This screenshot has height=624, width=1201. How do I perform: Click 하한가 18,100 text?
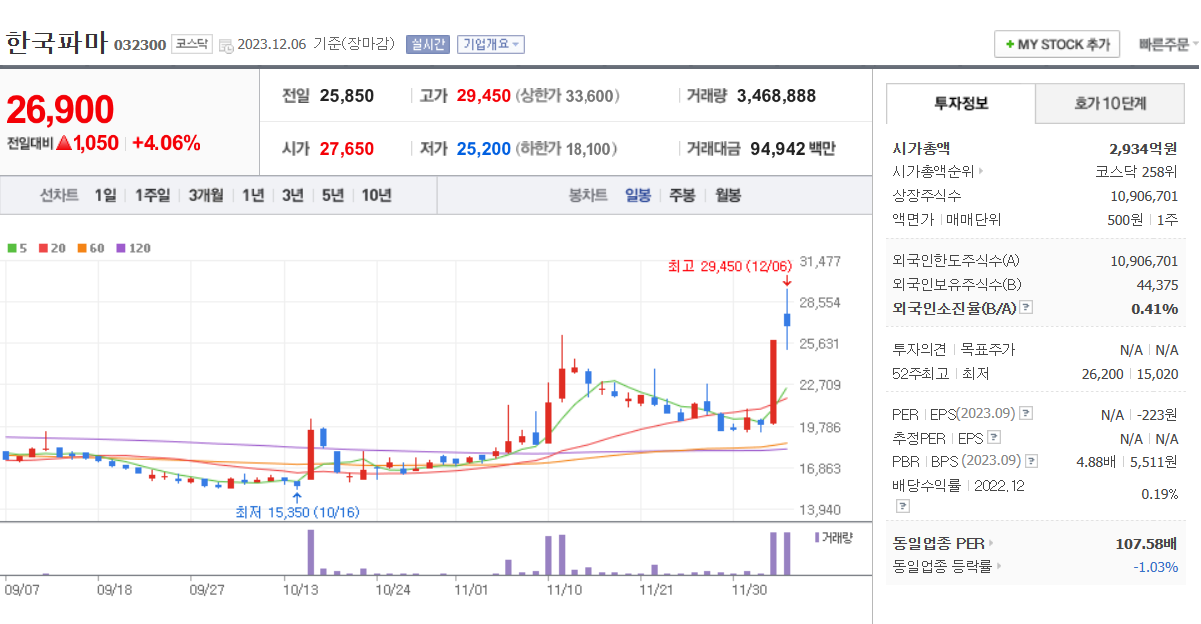(568, 149)
